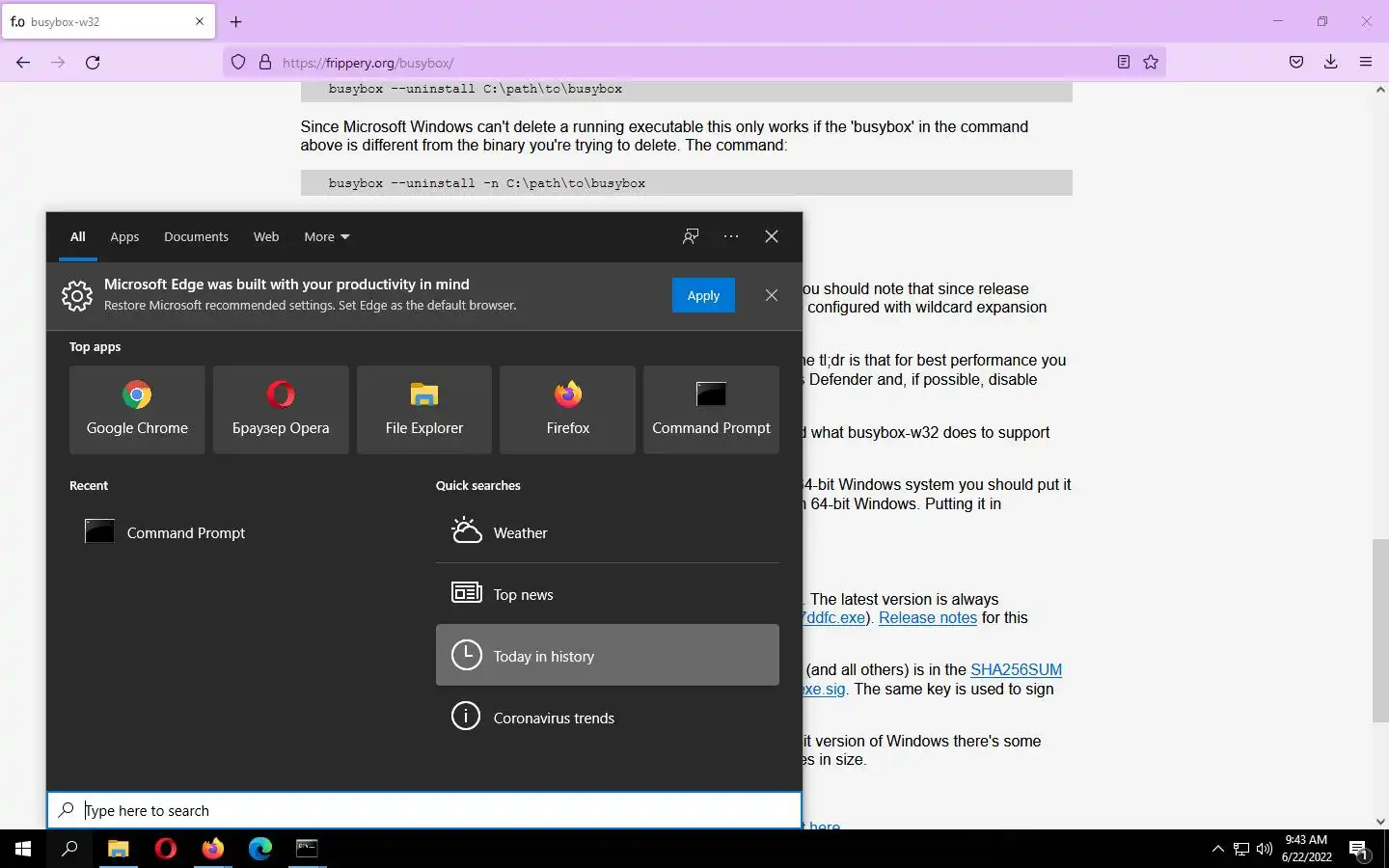Switch to Command Prompt in the taskbar

[x=307, y=849]
